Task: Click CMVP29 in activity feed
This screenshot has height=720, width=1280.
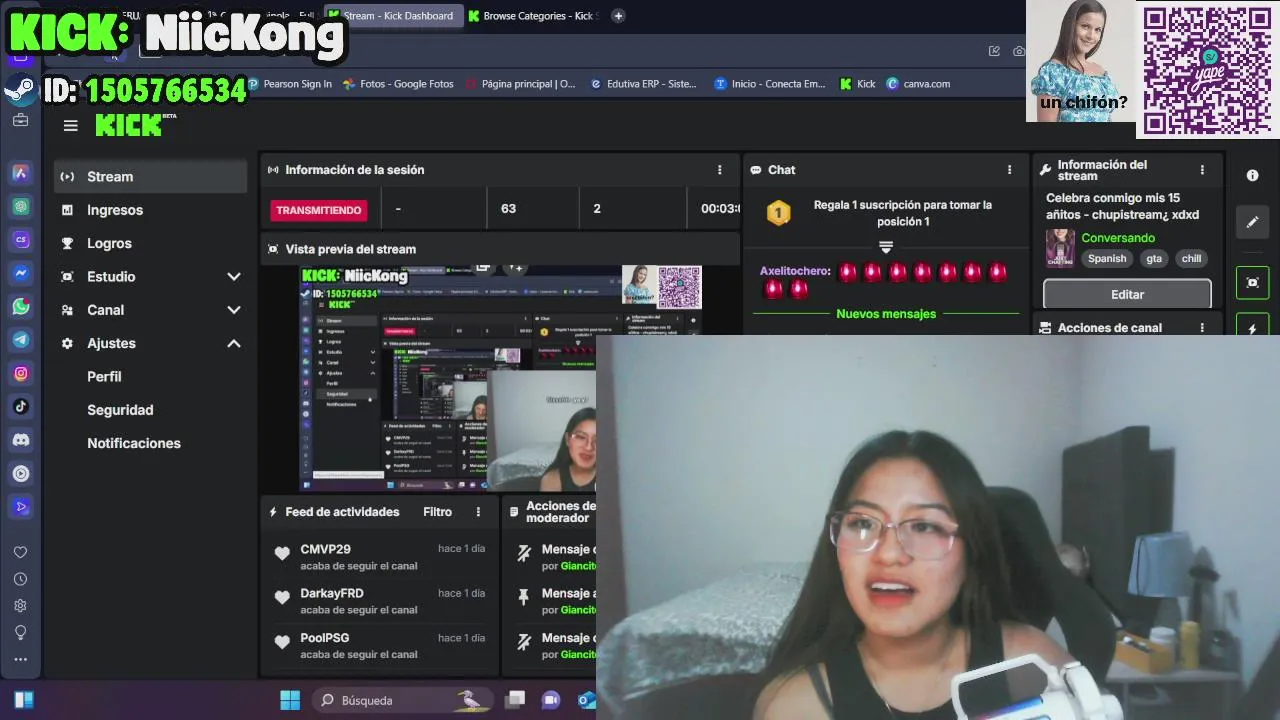Action: point(326,549)
